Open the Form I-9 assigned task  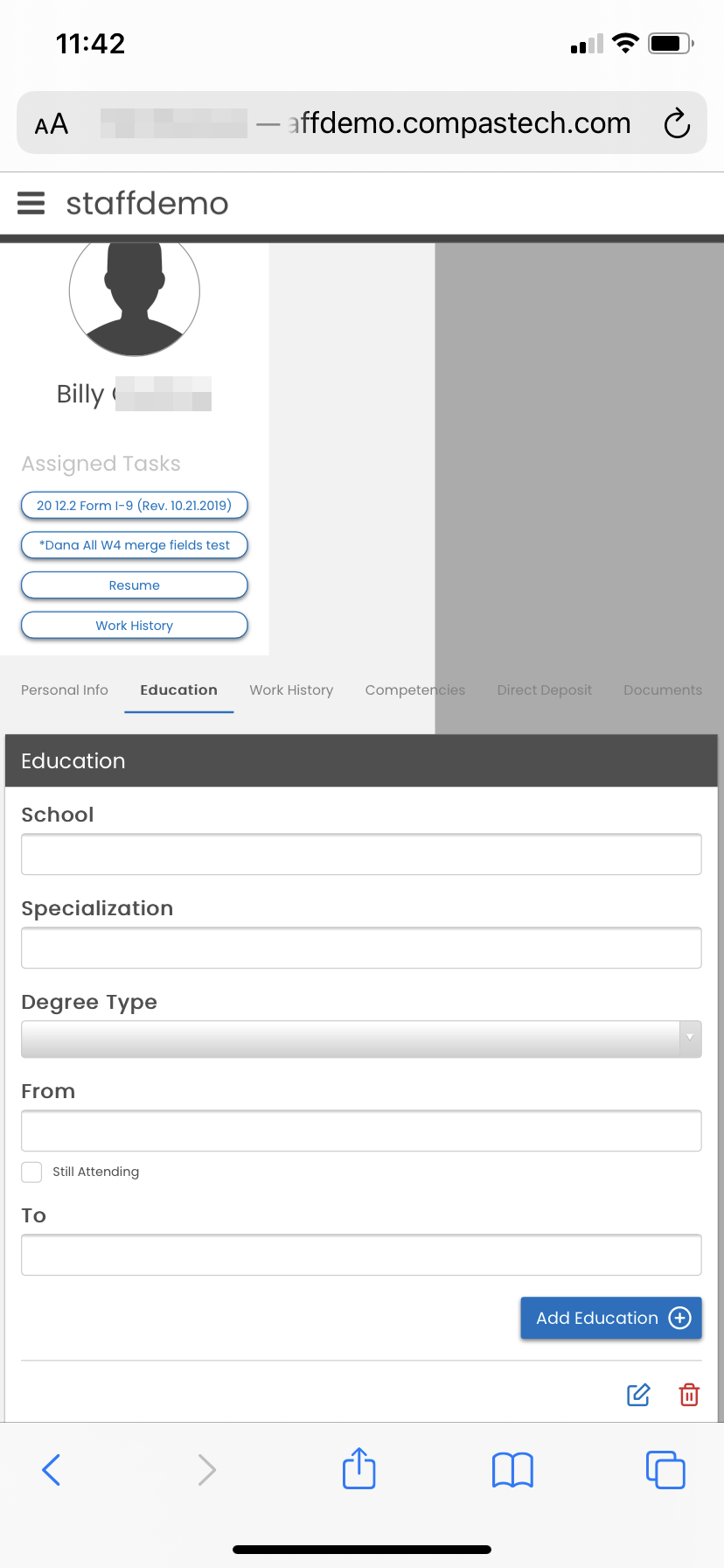pyautogui.click(x=135, y=506)
